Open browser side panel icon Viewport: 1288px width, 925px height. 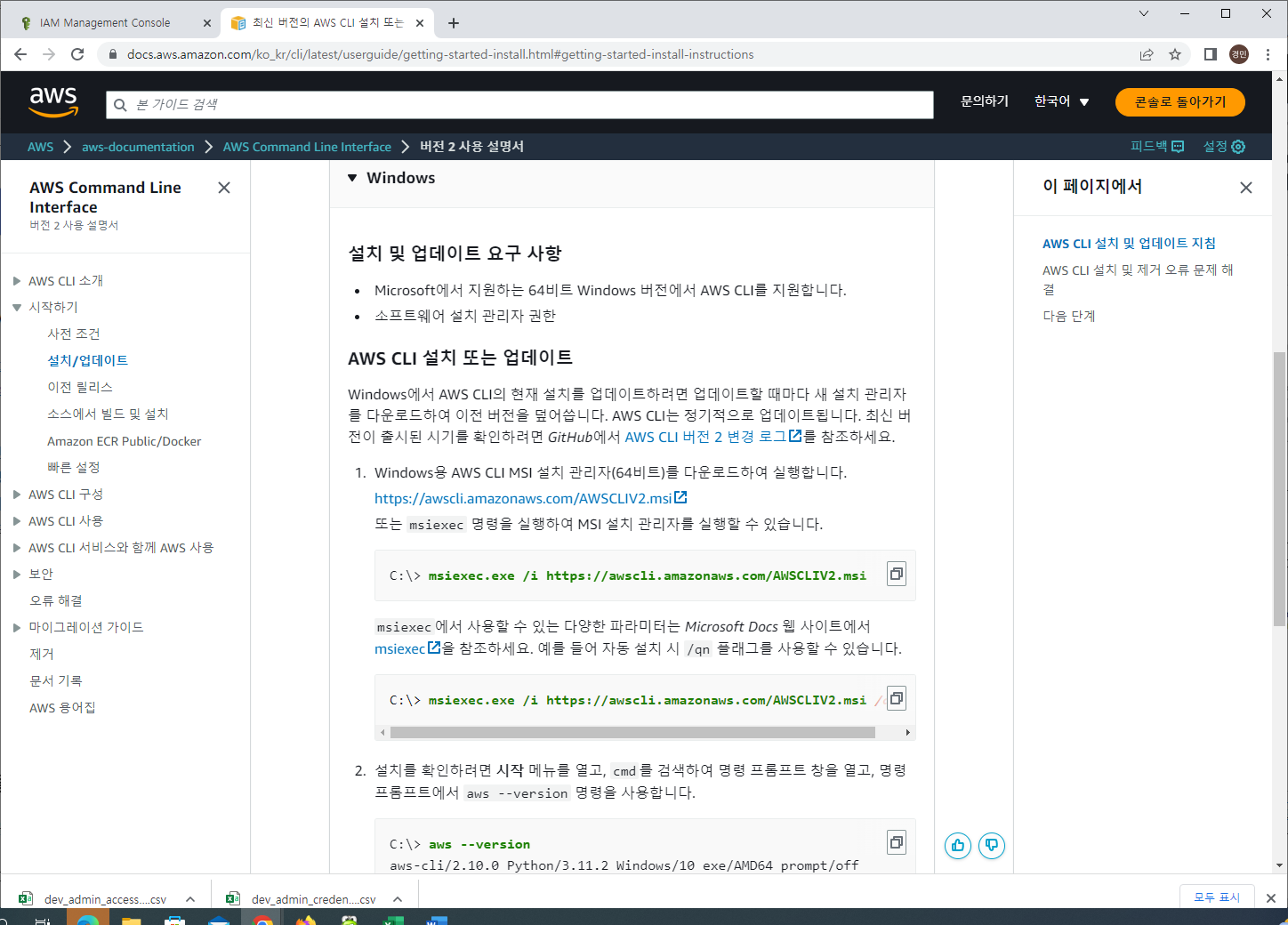[x=1210, y=54]
